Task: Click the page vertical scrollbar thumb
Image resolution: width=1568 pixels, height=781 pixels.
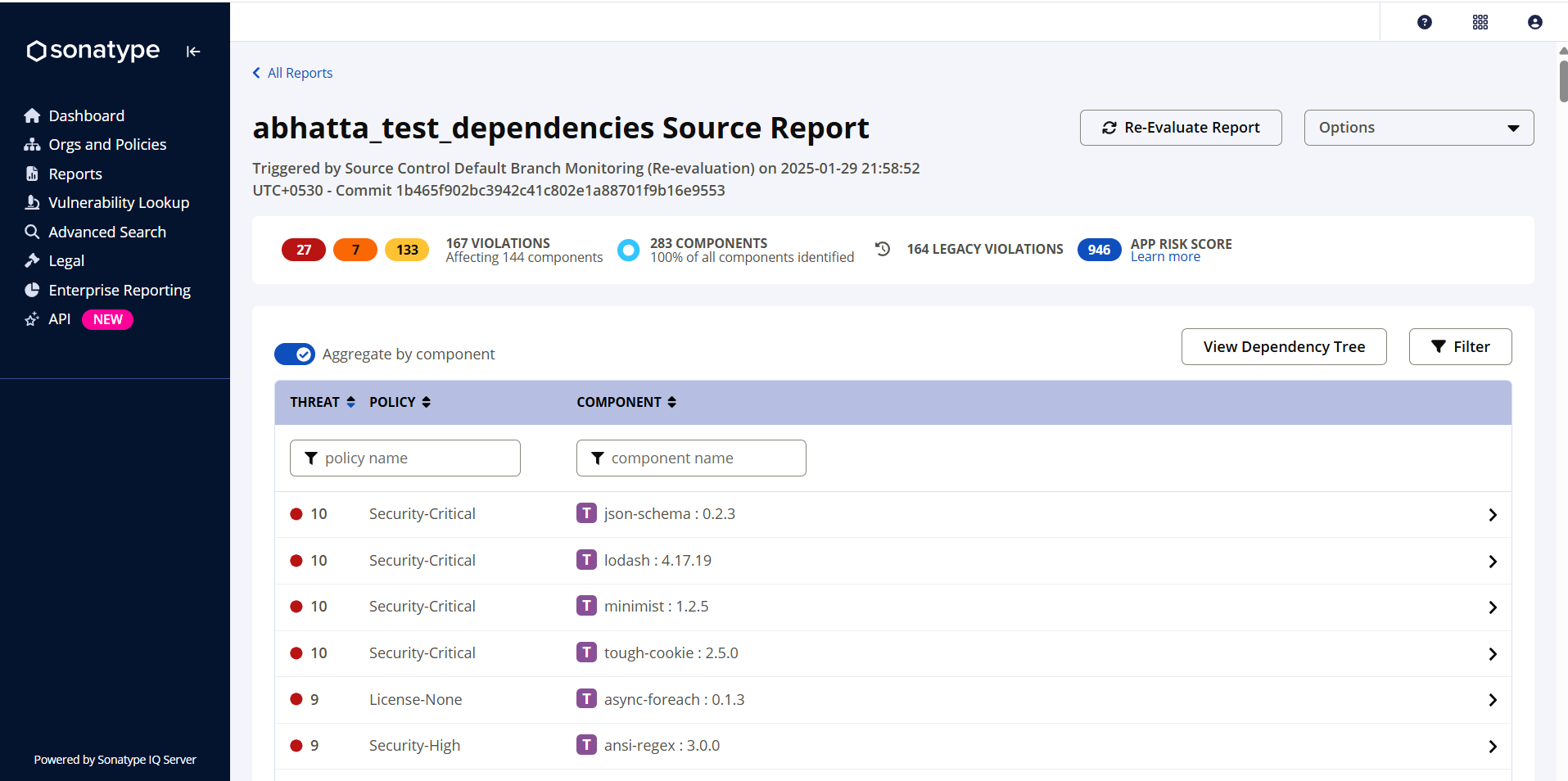Action: click(1563, 81)
